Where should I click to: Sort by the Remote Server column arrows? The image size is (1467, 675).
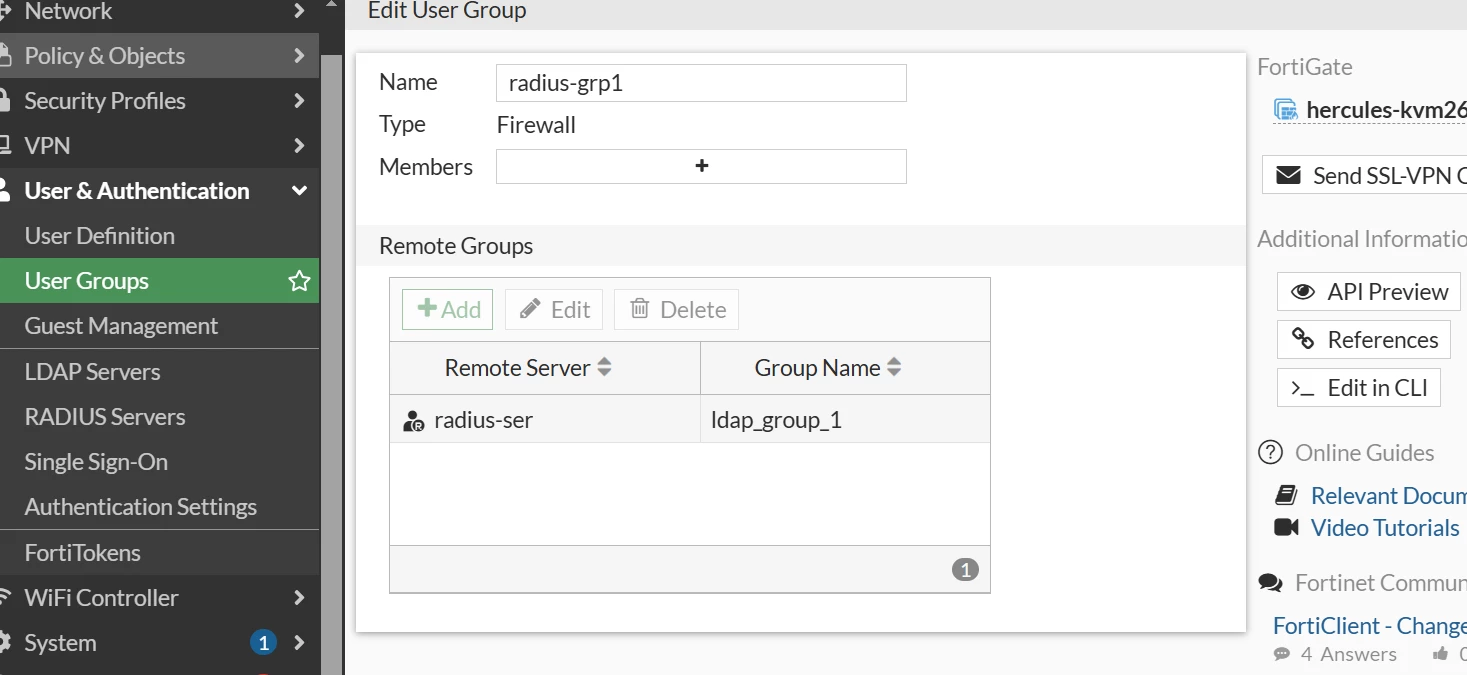click(604, 368)
